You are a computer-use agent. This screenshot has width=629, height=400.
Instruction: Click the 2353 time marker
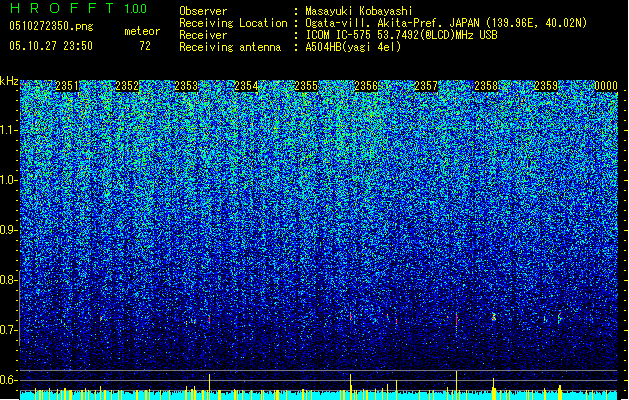coord(187,86)
